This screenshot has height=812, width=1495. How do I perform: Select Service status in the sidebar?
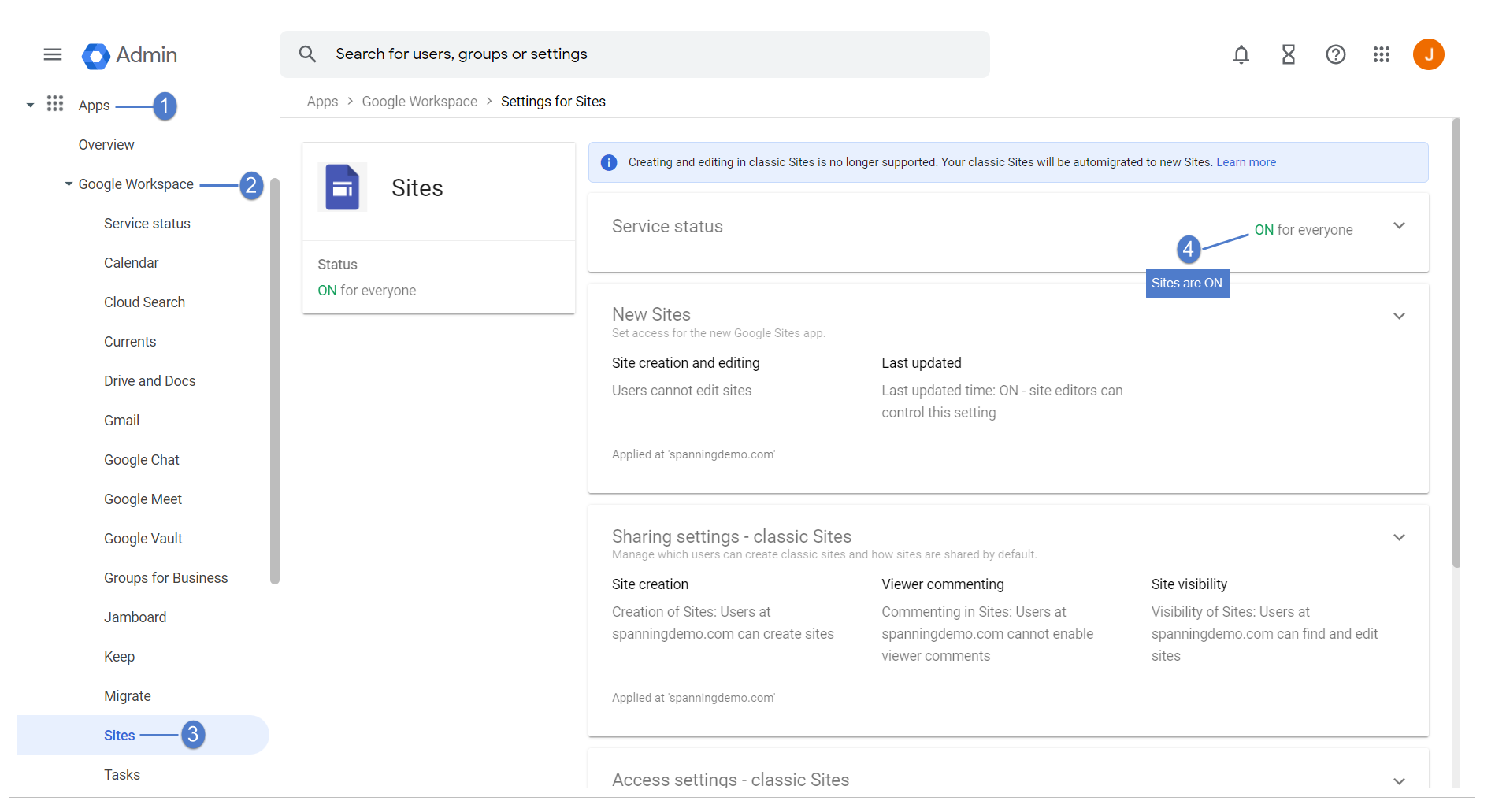147,224
